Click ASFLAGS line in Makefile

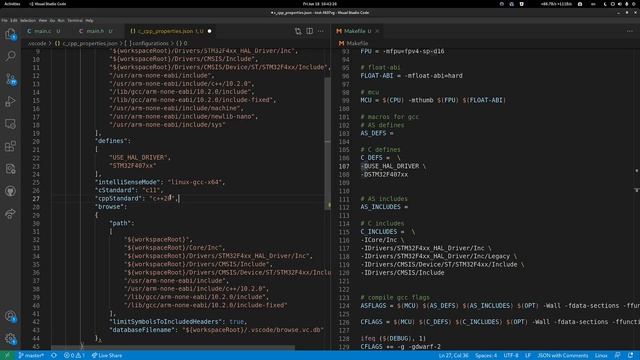pos(500,305)
